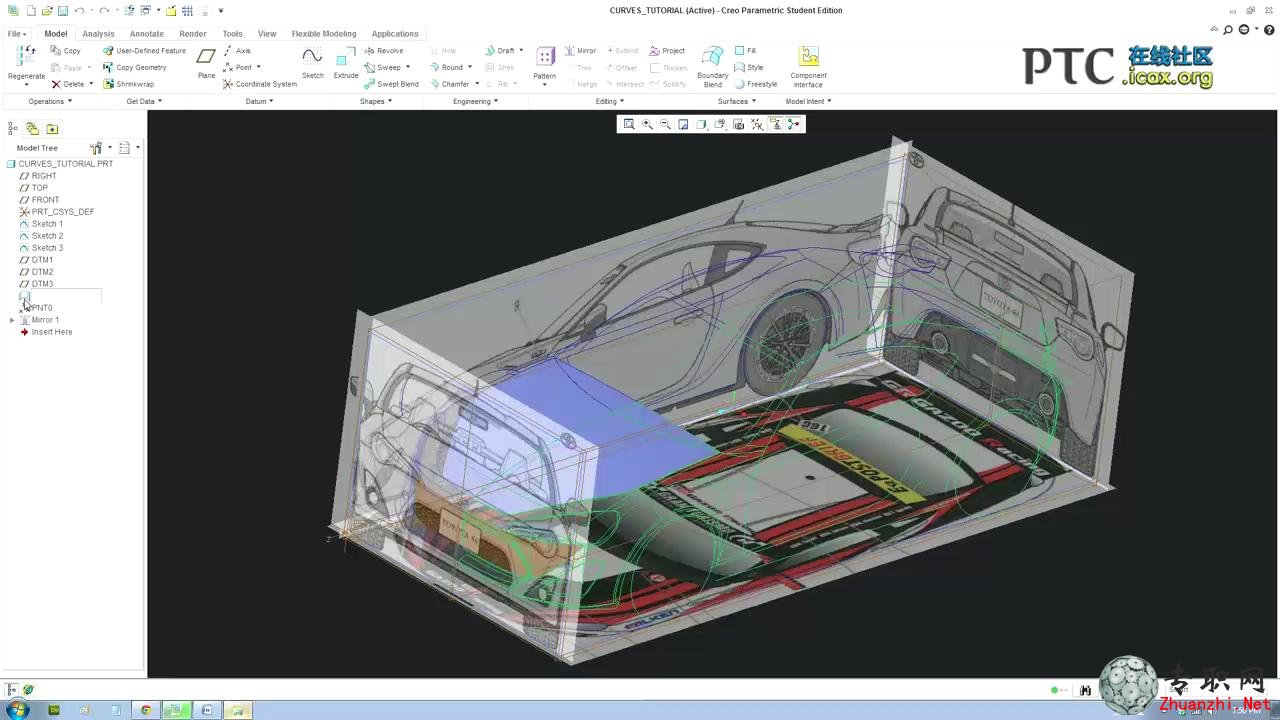Expand the Engineering group dropdown
The image size is (1280, 720).
pyautogui.click(x=476, y=101)
